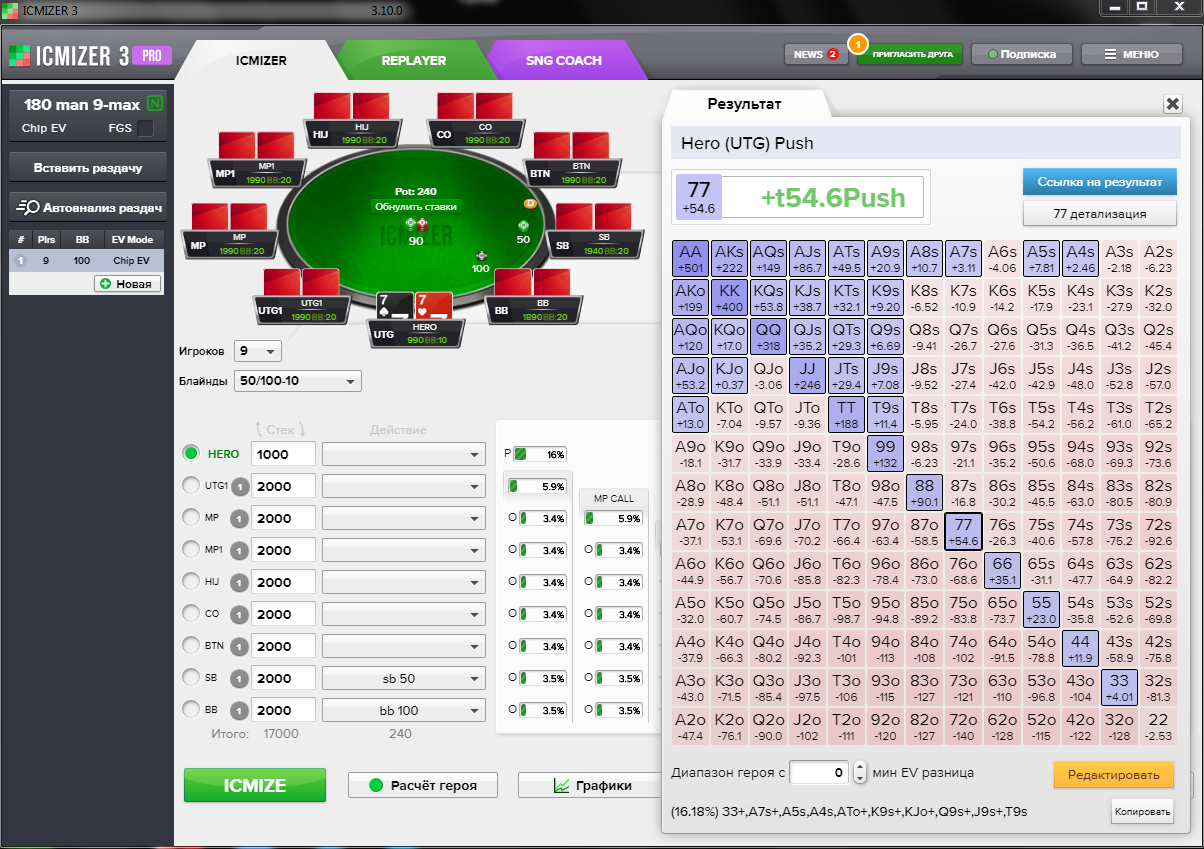Click the gray 1 badge in the MP1 row
The width and height of the screenshot is (1204, 849).
coord(239,550)
